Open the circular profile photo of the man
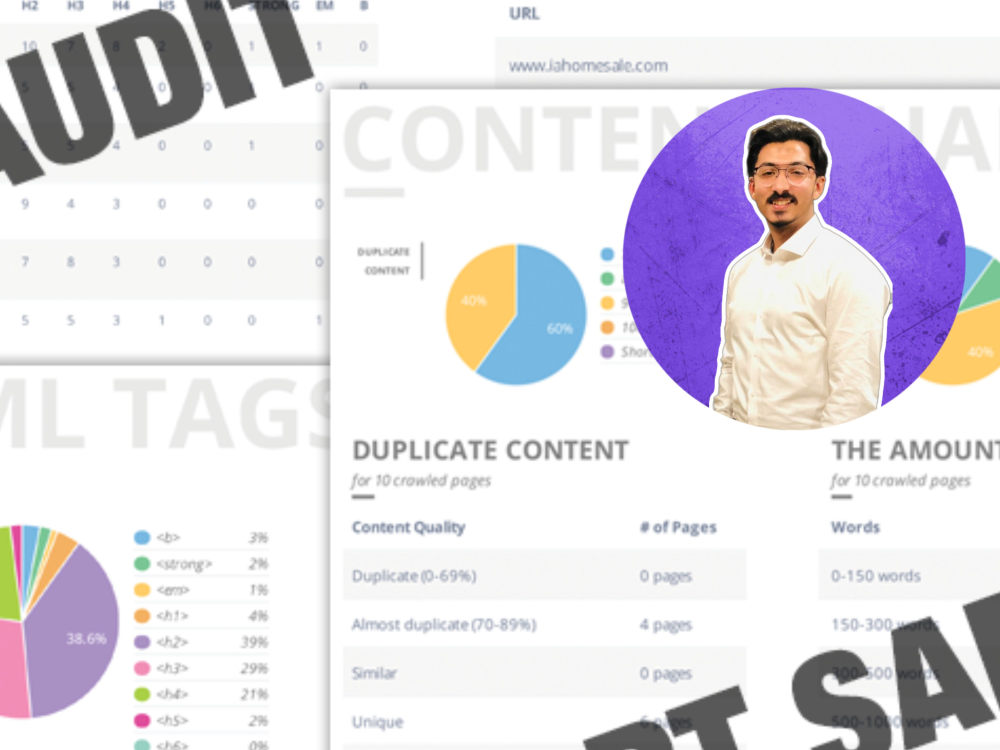The height and width of the screenshot is (750, 1000). click(x=794, y=258)
